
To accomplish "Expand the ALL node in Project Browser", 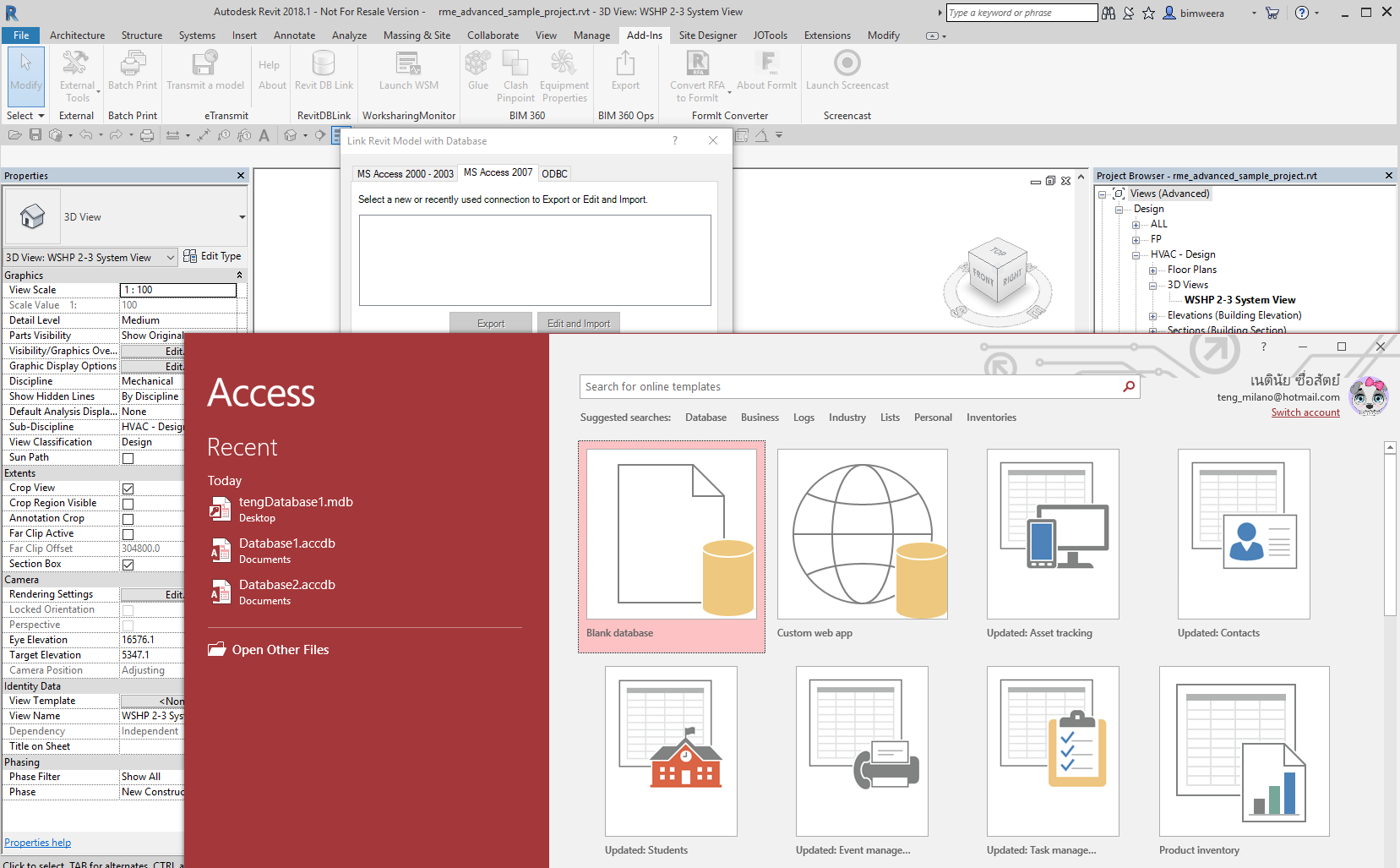I will tap(1136, 225).
